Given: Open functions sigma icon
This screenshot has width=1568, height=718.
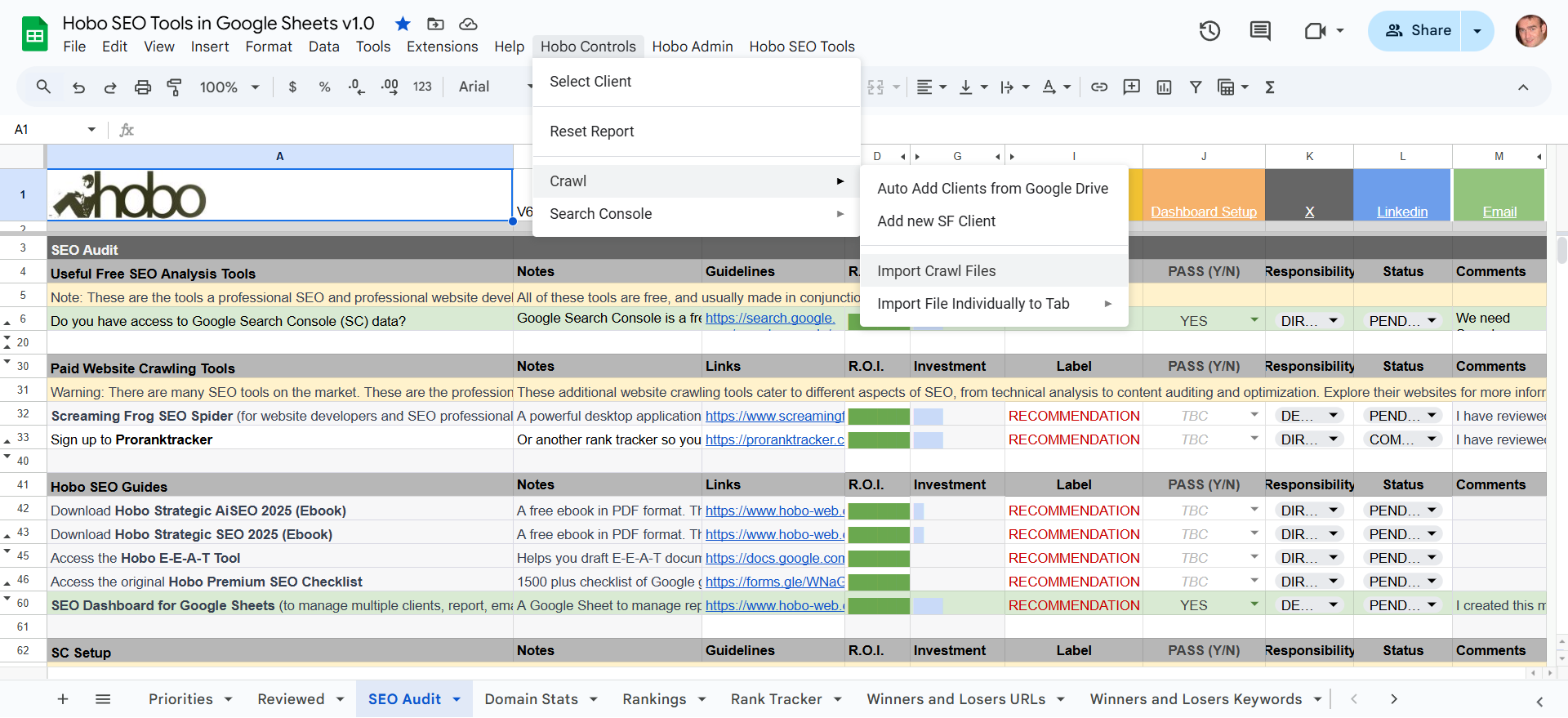Looking at the screenshot, I should (x=1270, y=87).
